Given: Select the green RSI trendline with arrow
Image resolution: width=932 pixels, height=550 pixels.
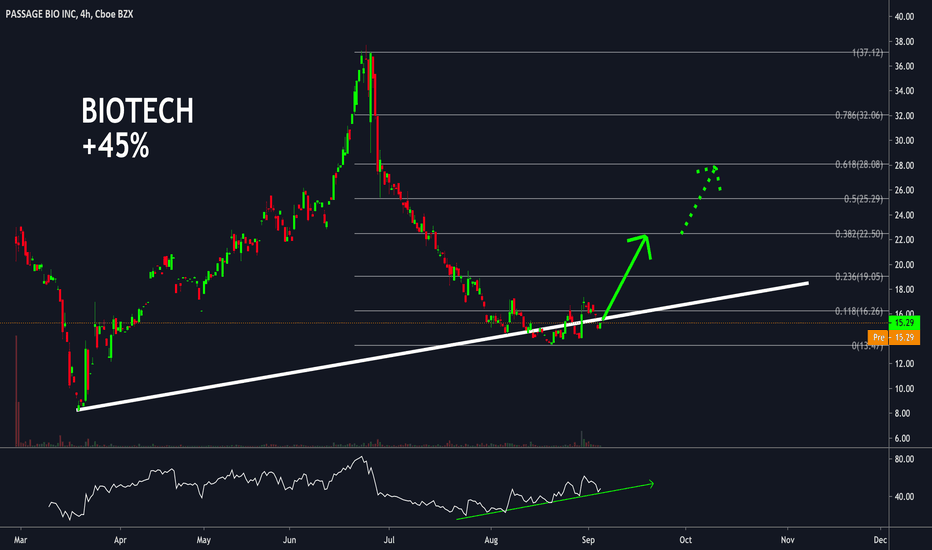Looking at the screenshot, I should 555,501.
